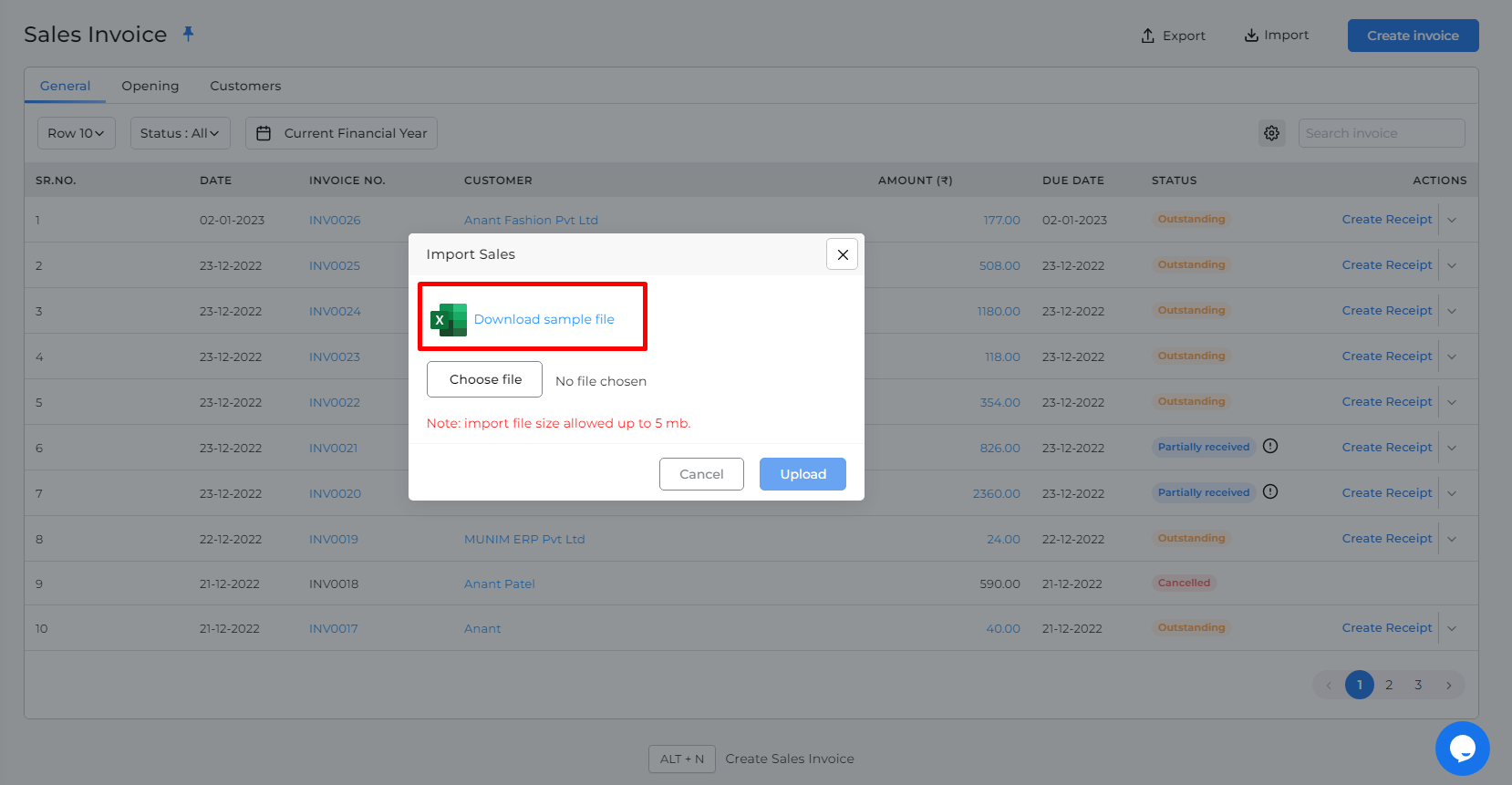Focus the Search invoice field

click(1382, 133)
